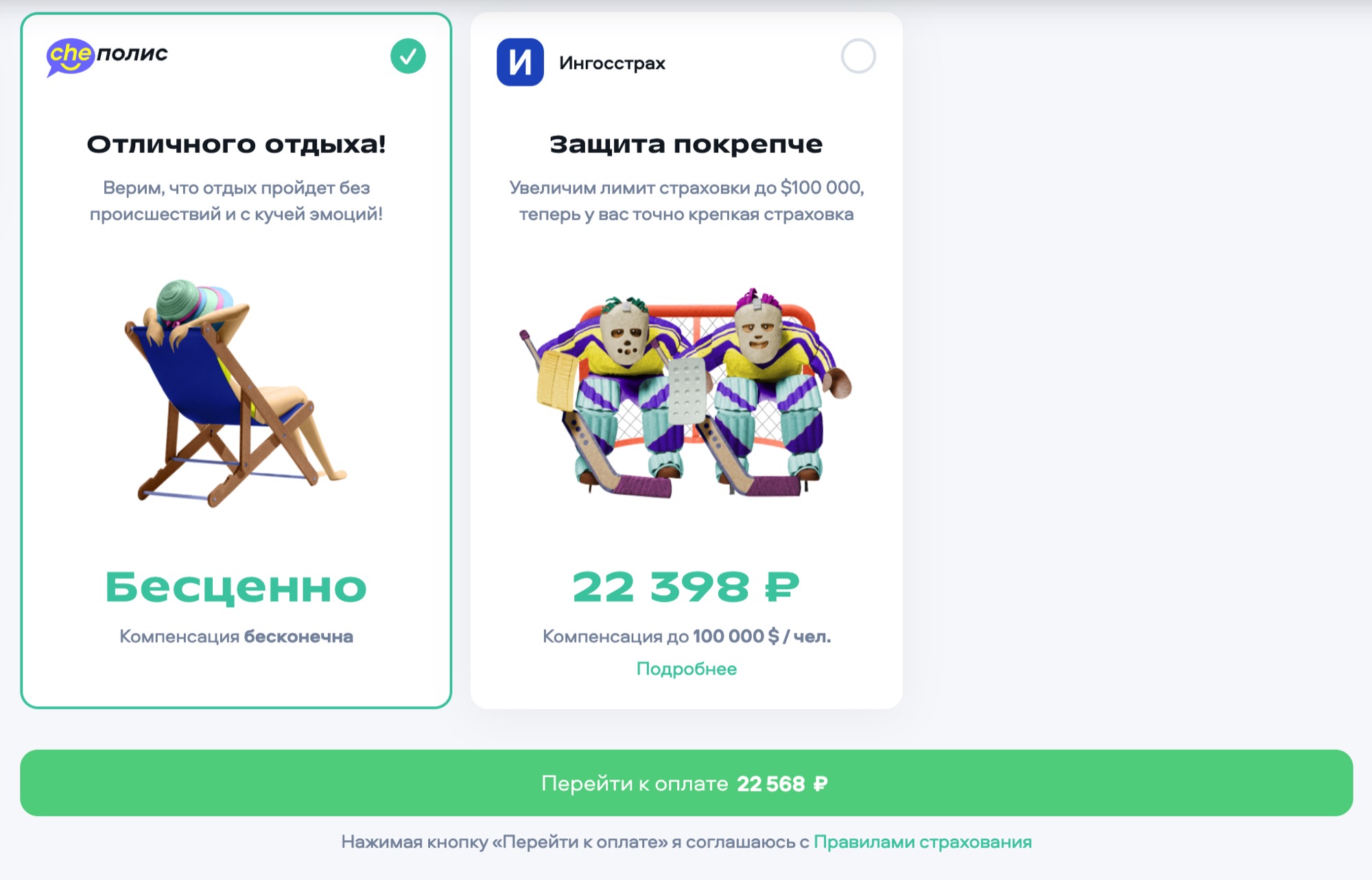Click the deck chair illustration
This screenshot has height=880, width=1372.
pos(235,393)
